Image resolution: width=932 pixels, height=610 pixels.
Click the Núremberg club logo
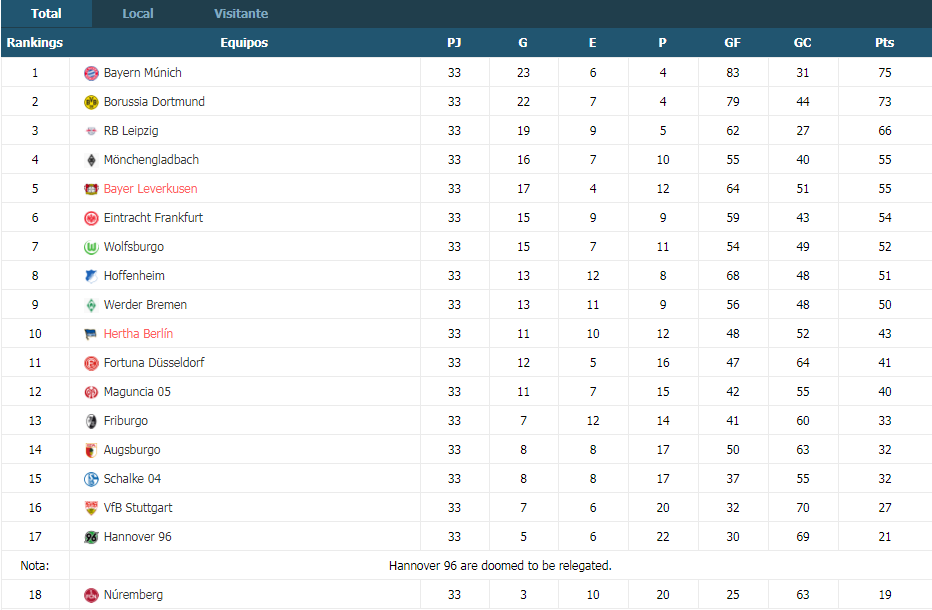[x=91, y=595]
